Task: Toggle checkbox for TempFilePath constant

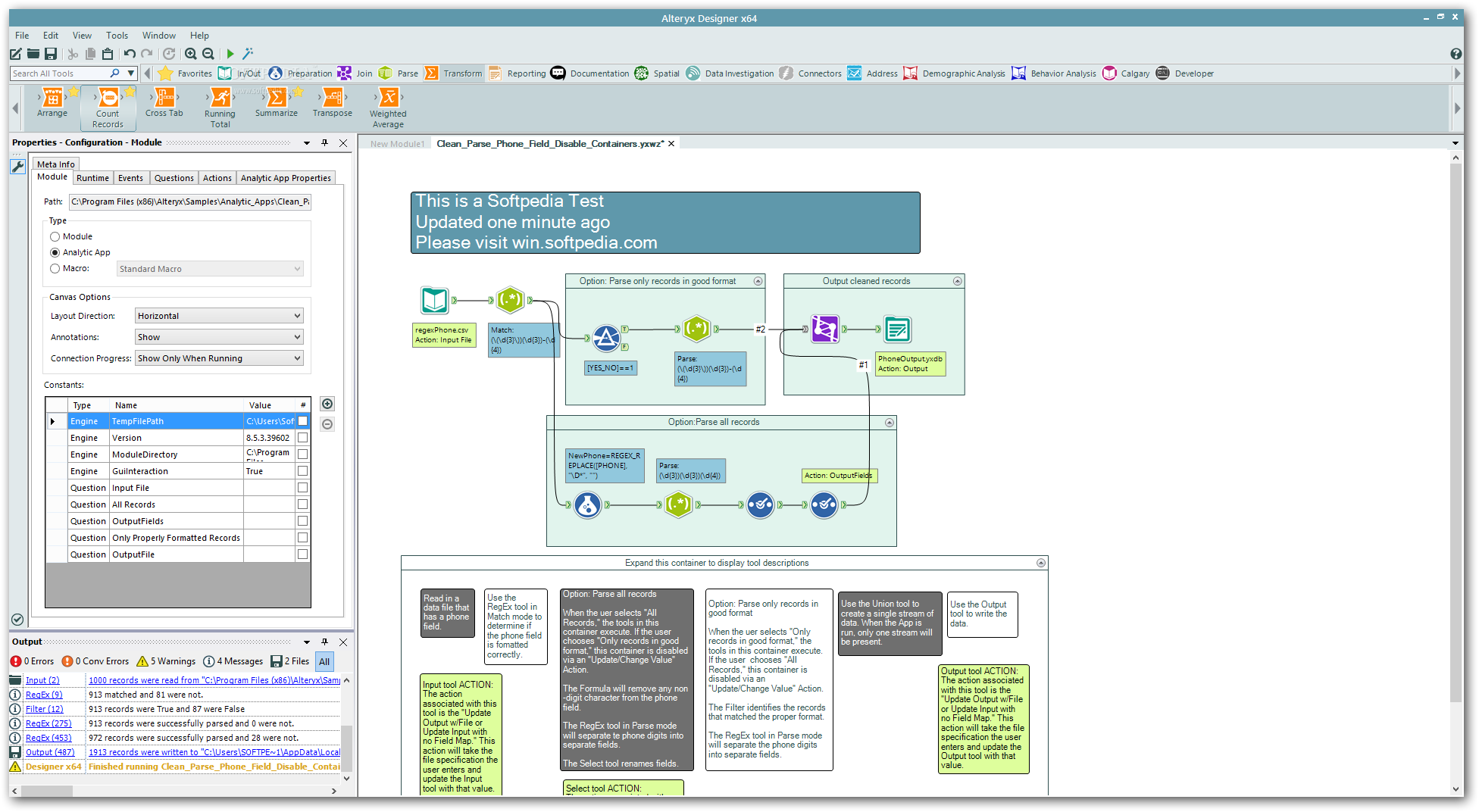Action: pyautogui.click(x=302, y=421)
